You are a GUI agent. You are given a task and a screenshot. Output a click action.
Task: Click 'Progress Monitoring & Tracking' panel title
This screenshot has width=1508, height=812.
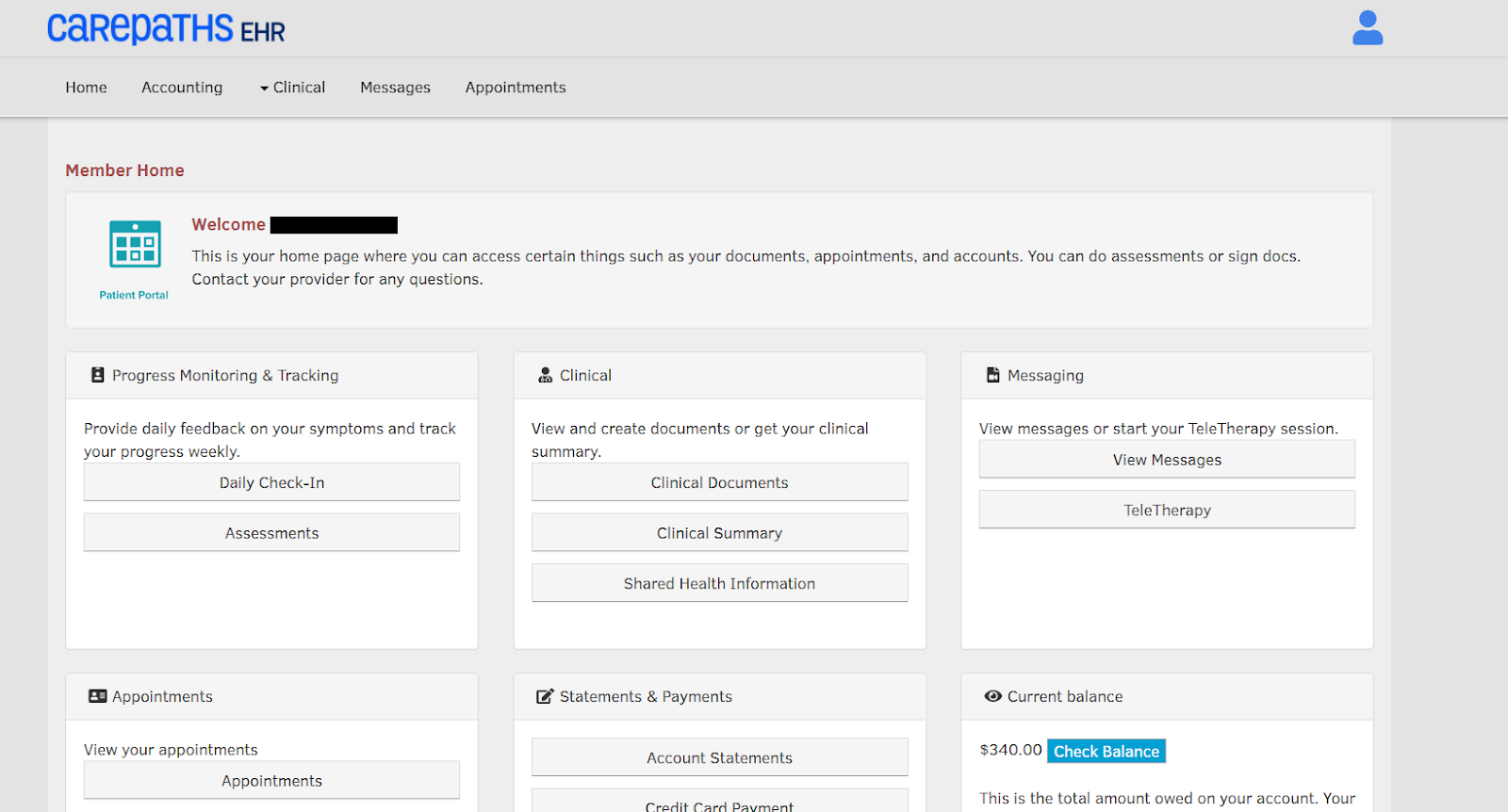tap(225, 375)
